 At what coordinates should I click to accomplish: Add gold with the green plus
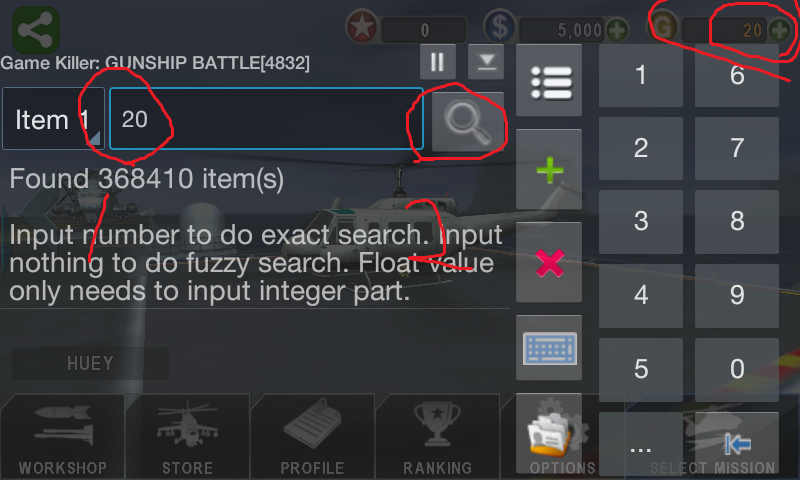point(780,30)
